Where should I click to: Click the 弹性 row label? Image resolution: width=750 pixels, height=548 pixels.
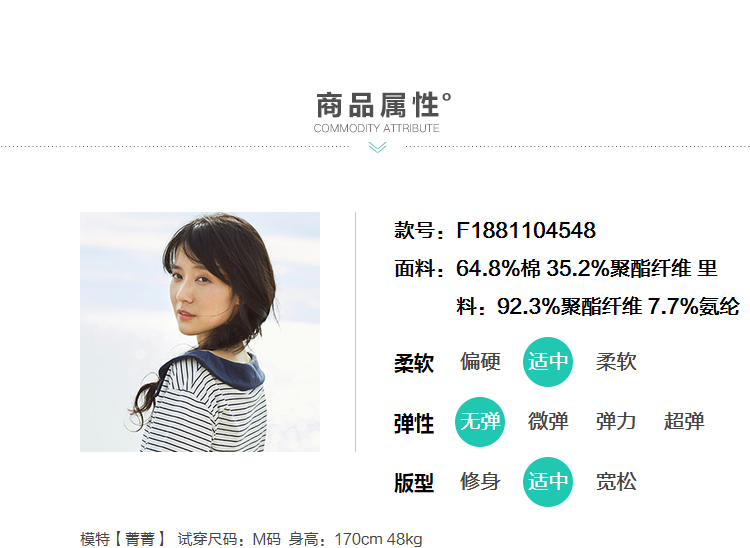tap(414, 424)
